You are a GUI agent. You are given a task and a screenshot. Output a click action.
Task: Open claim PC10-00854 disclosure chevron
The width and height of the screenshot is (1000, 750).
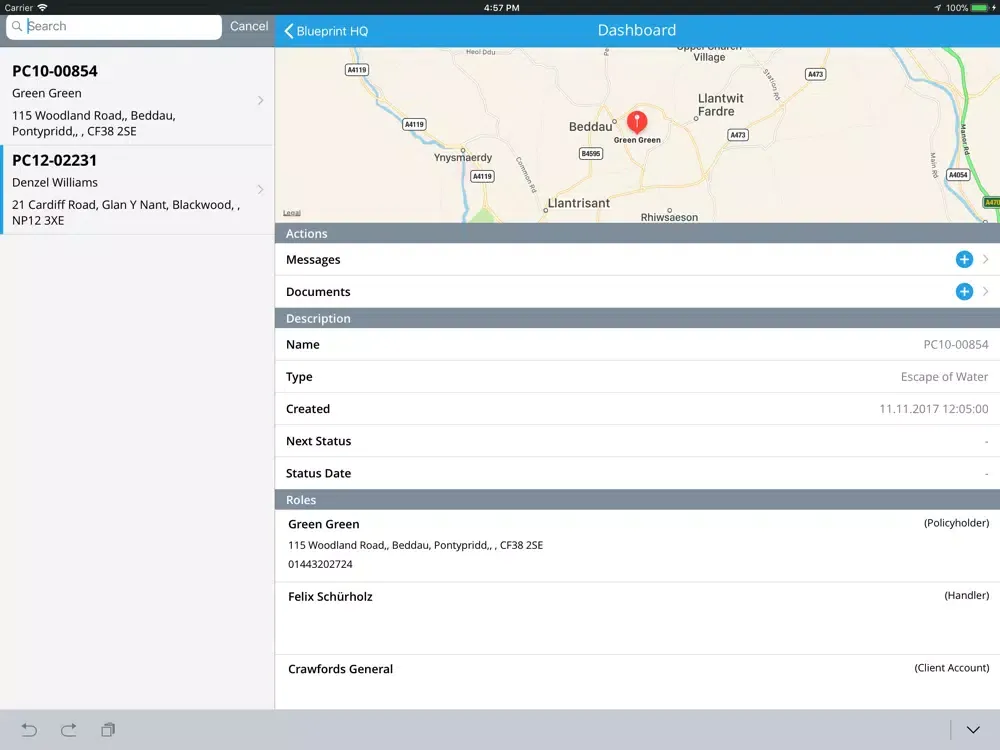coord(261,100)
